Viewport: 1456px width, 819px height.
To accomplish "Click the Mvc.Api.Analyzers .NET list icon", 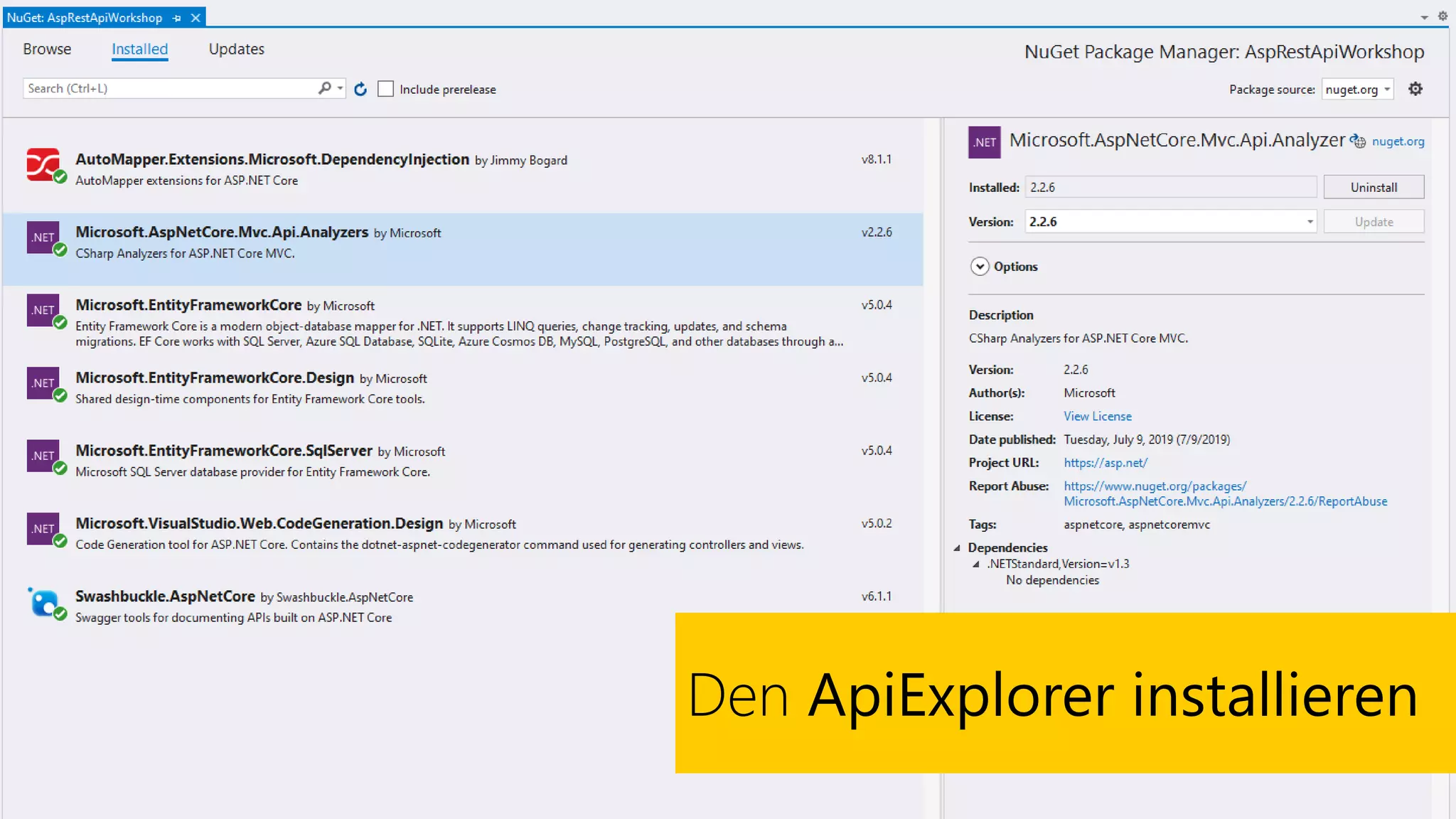I will (x=44, y=238).
